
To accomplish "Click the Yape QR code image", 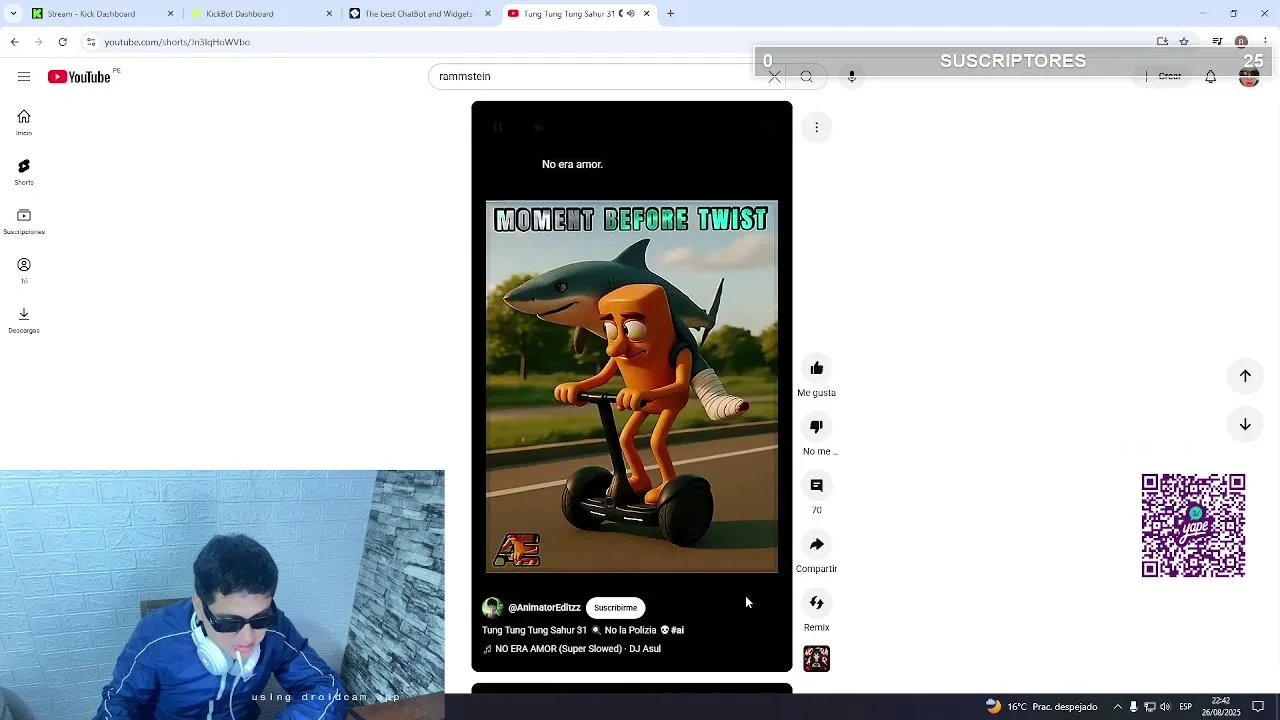I will coord(1193,526).
